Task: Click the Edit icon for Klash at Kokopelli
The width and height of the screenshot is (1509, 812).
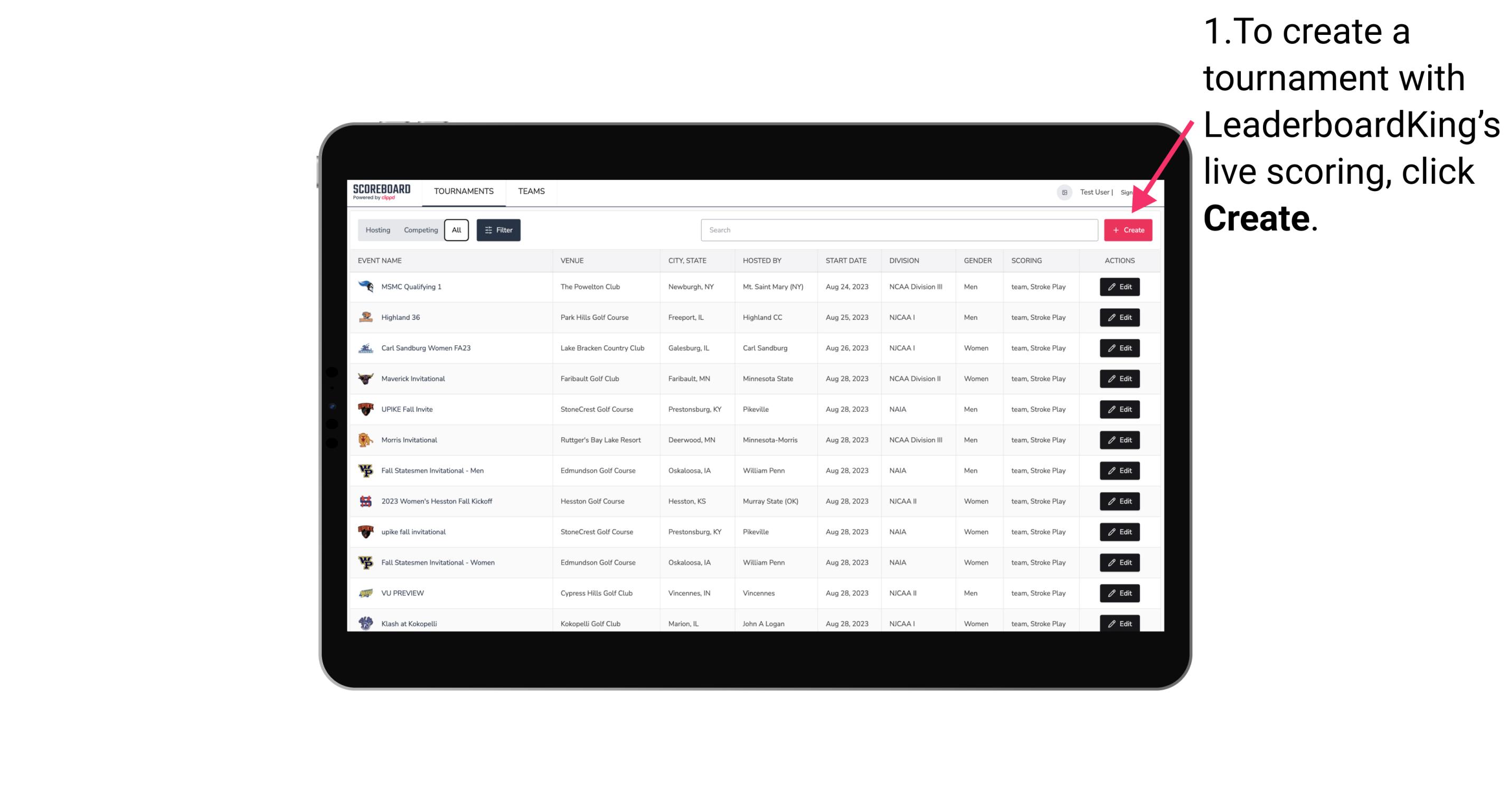Action: pos(1120,623)
